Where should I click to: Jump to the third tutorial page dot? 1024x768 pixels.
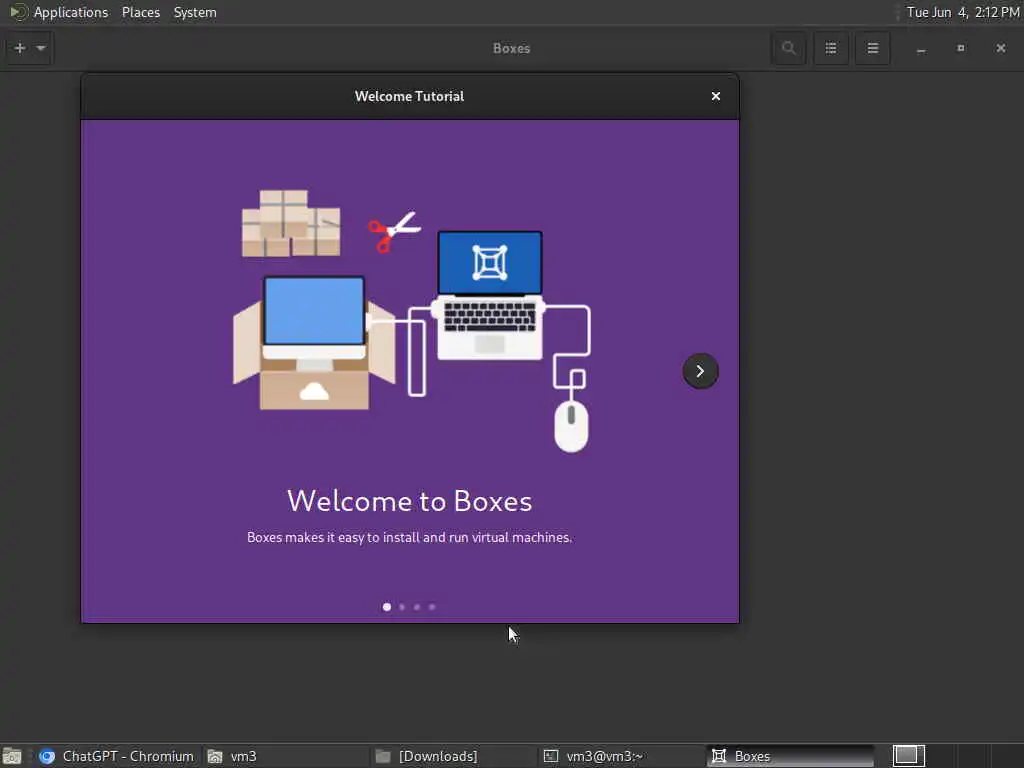click(x=417, y=607)
